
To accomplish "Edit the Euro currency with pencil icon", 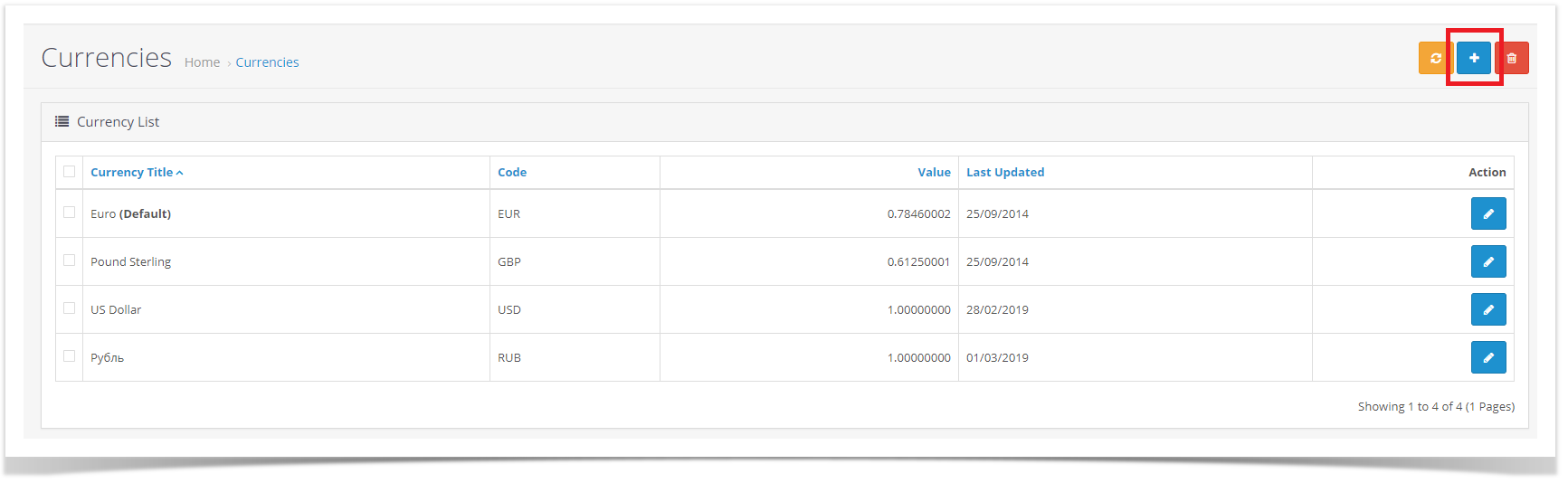I will point(1488,213).
